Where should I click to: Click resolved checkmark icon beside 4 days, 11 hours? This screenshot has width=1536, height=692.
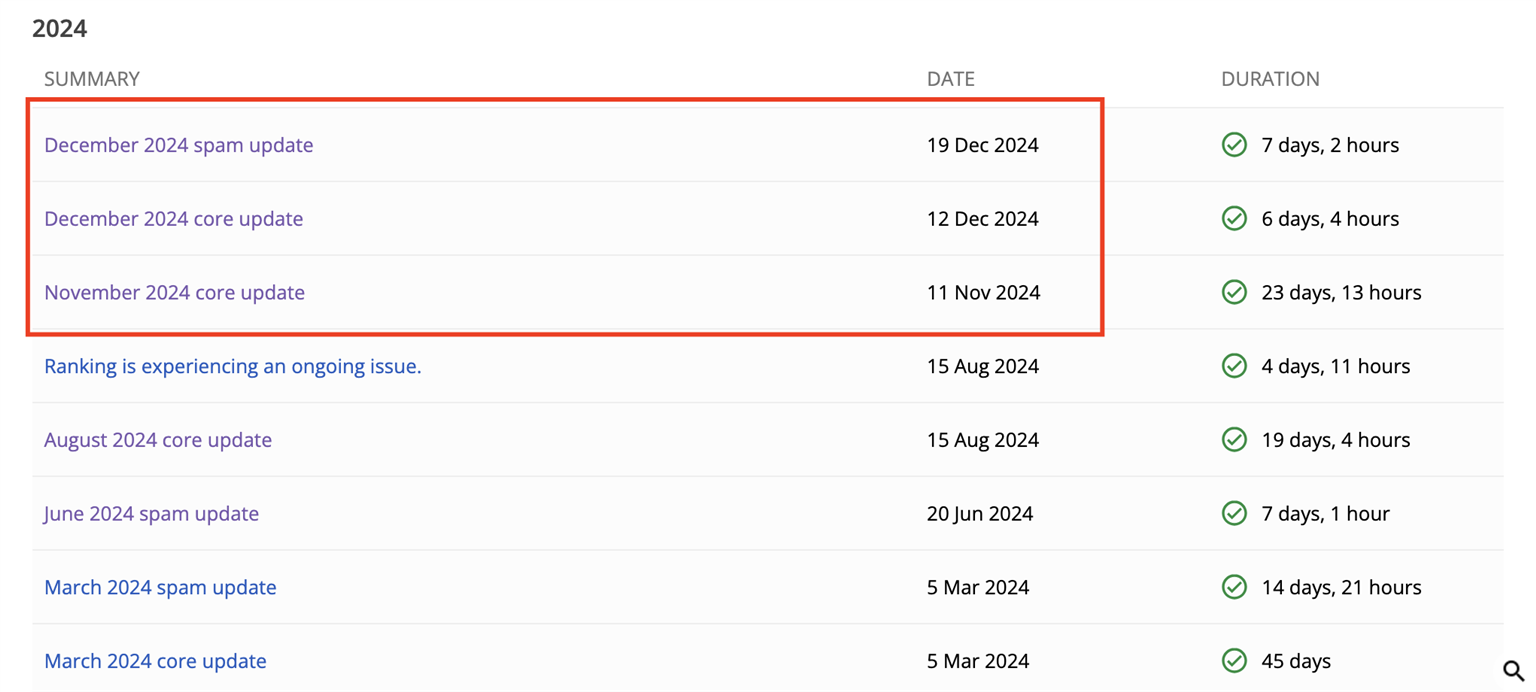pyautogui.click(x=1234, y=366)
